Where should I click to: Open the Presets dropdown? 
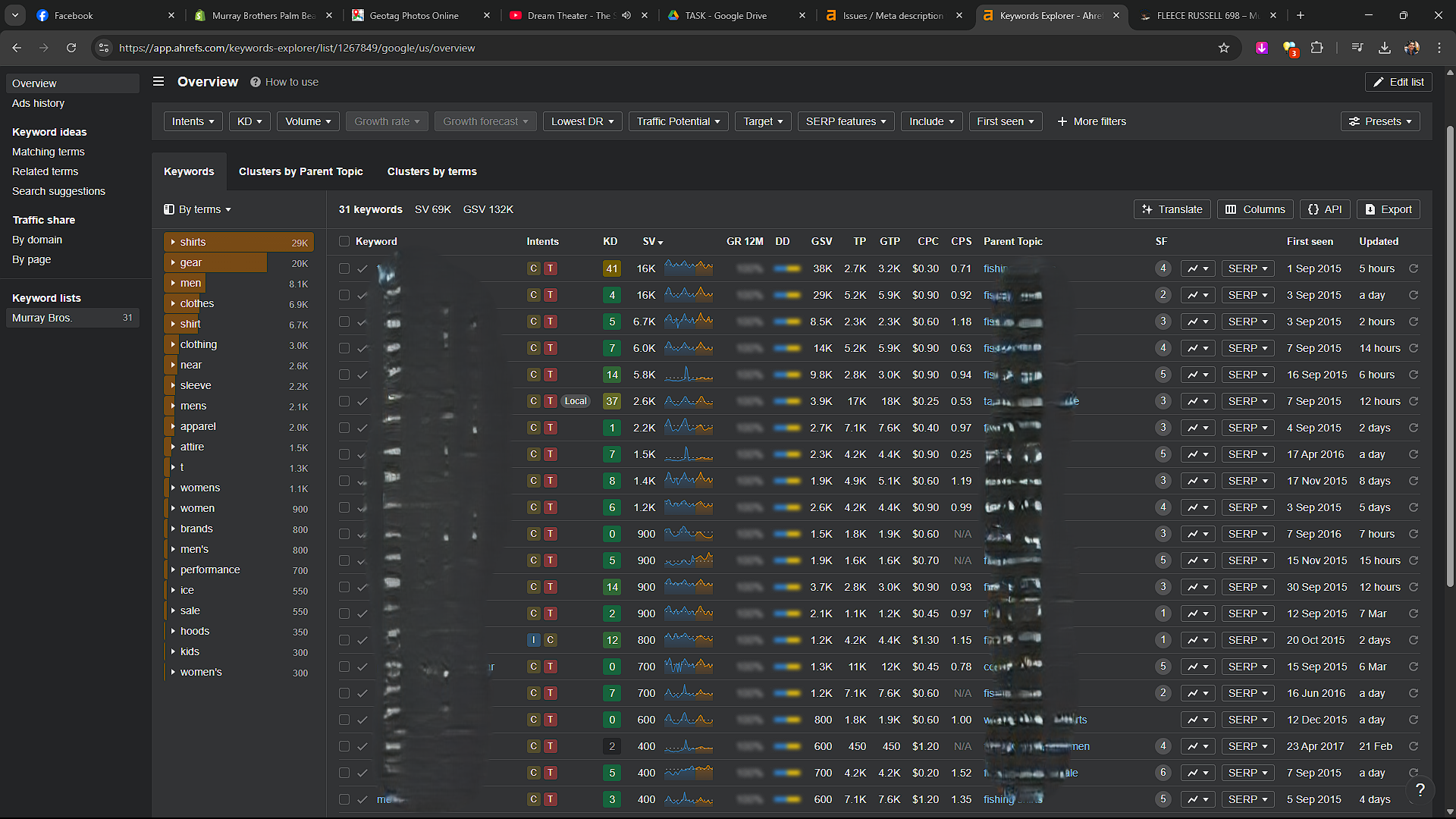1379,121
